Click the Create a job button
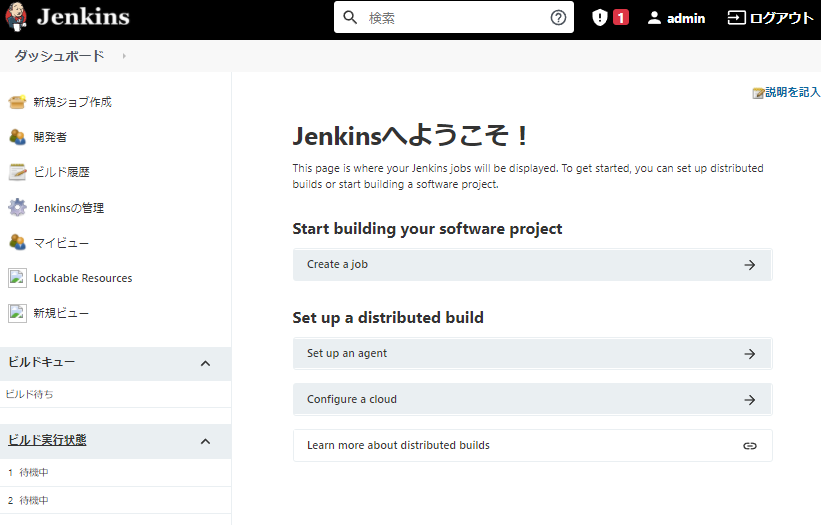Screen dimensions: 821x525 532,264
